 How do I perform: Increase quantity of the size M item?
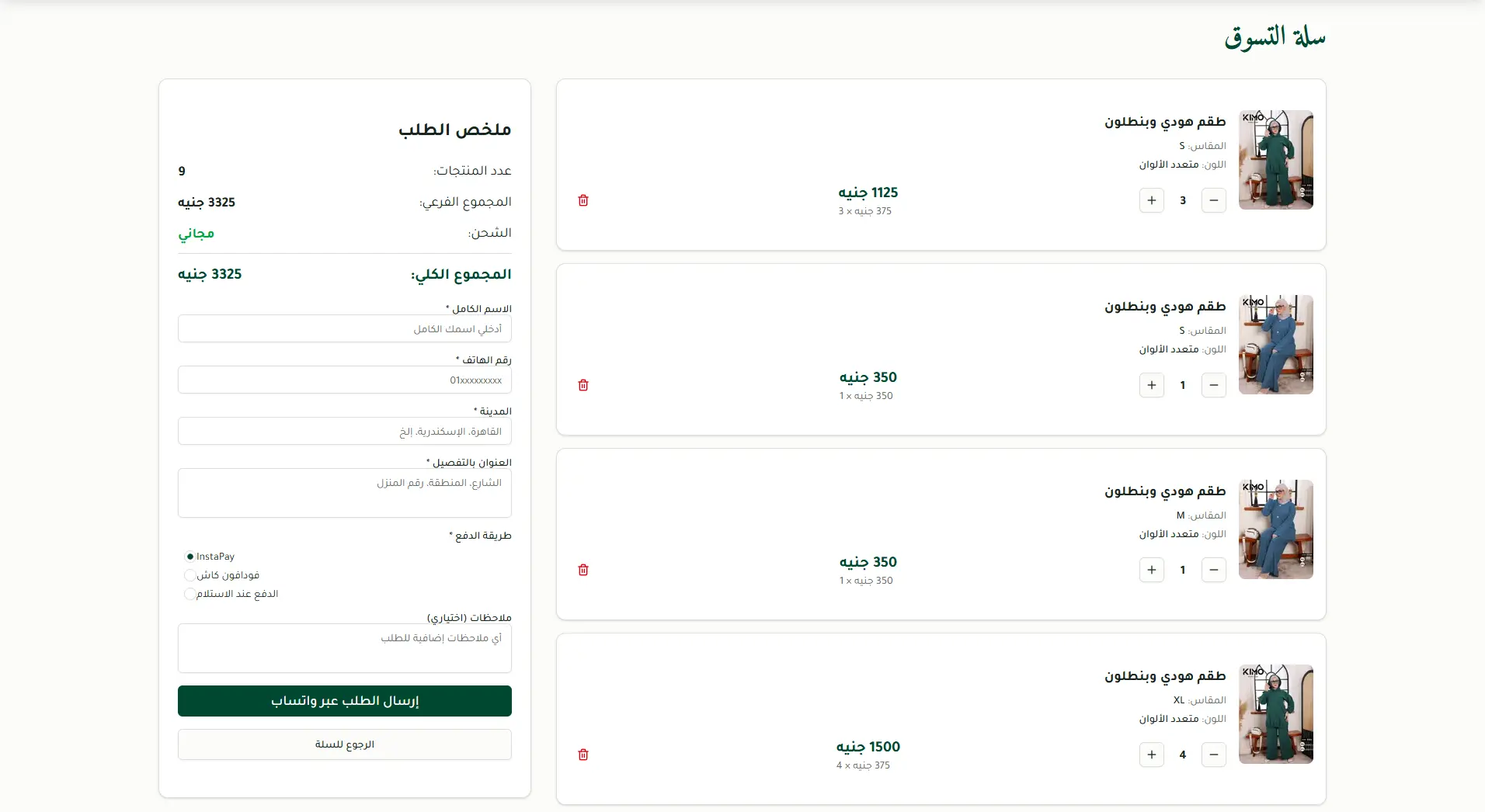tap(1152, 570)
